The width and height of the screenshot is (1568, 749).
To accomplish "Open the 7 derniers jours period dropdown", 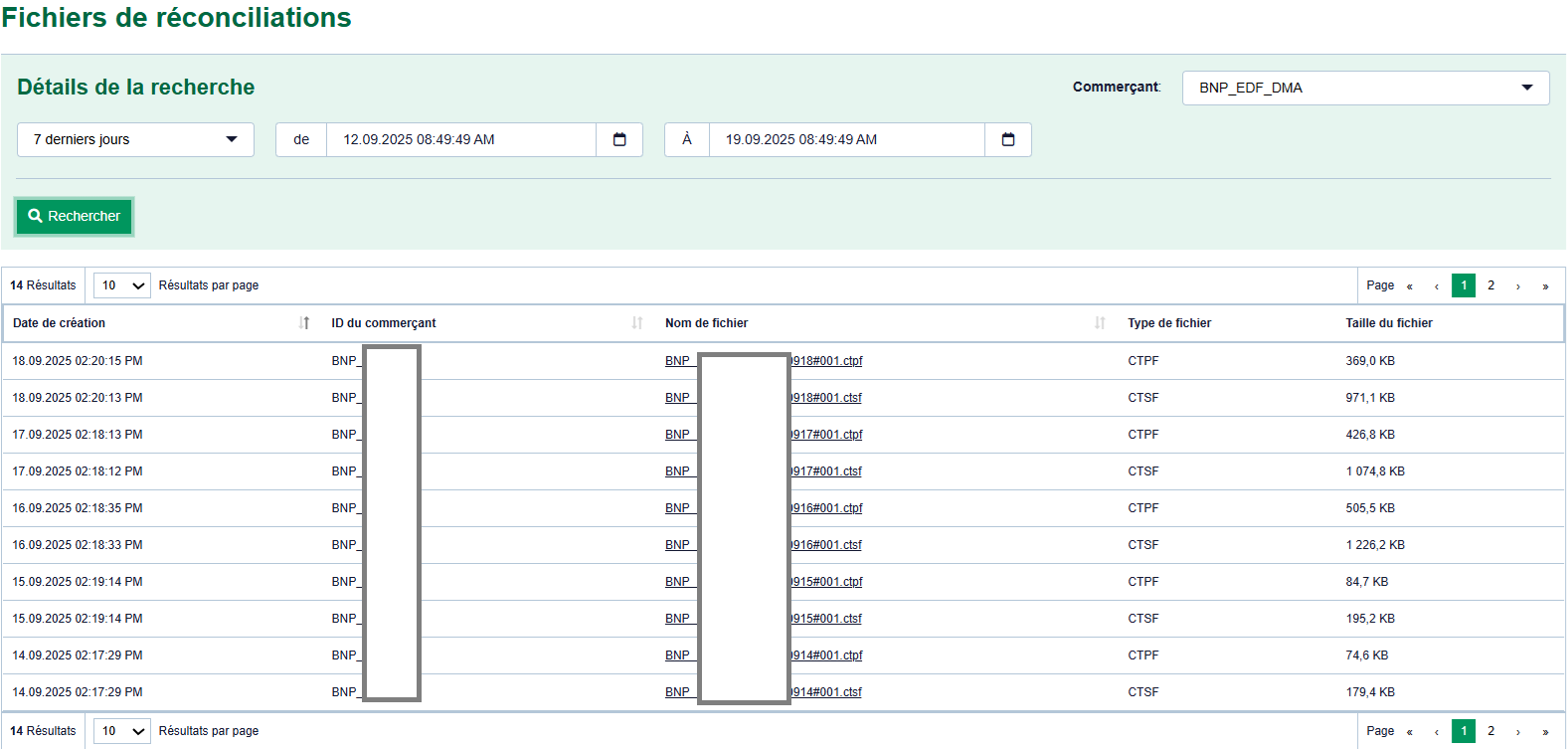I will (135, 140).
